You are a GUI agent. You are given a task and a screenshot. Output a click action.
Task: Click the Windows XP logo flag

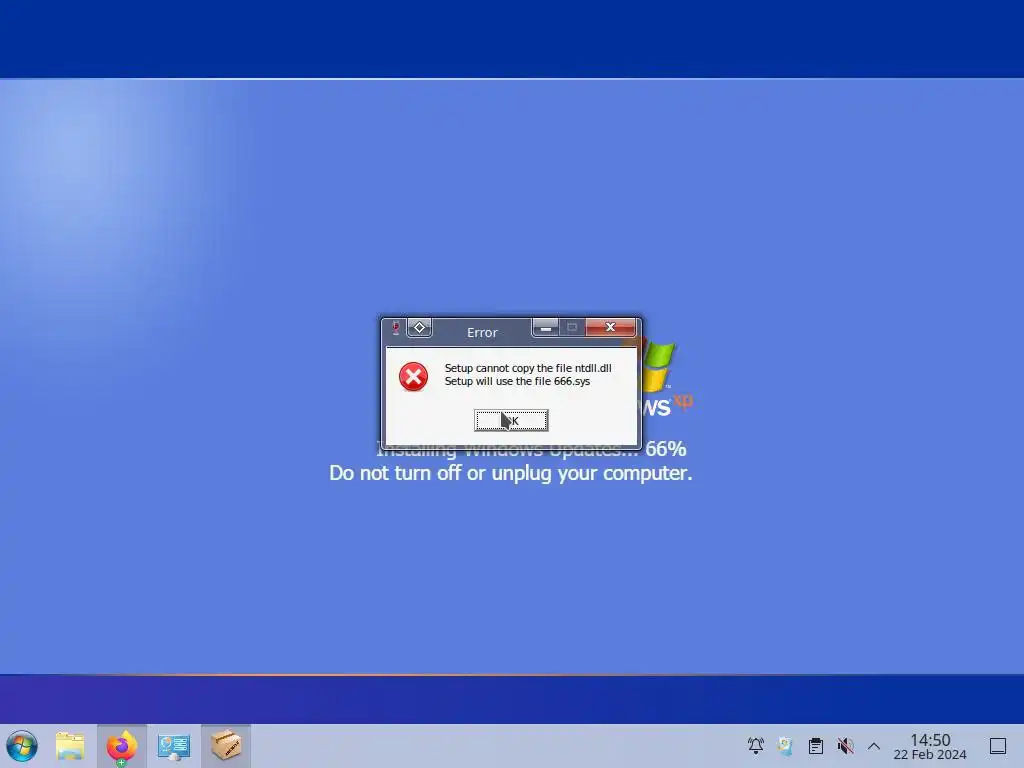coord(658,366)
